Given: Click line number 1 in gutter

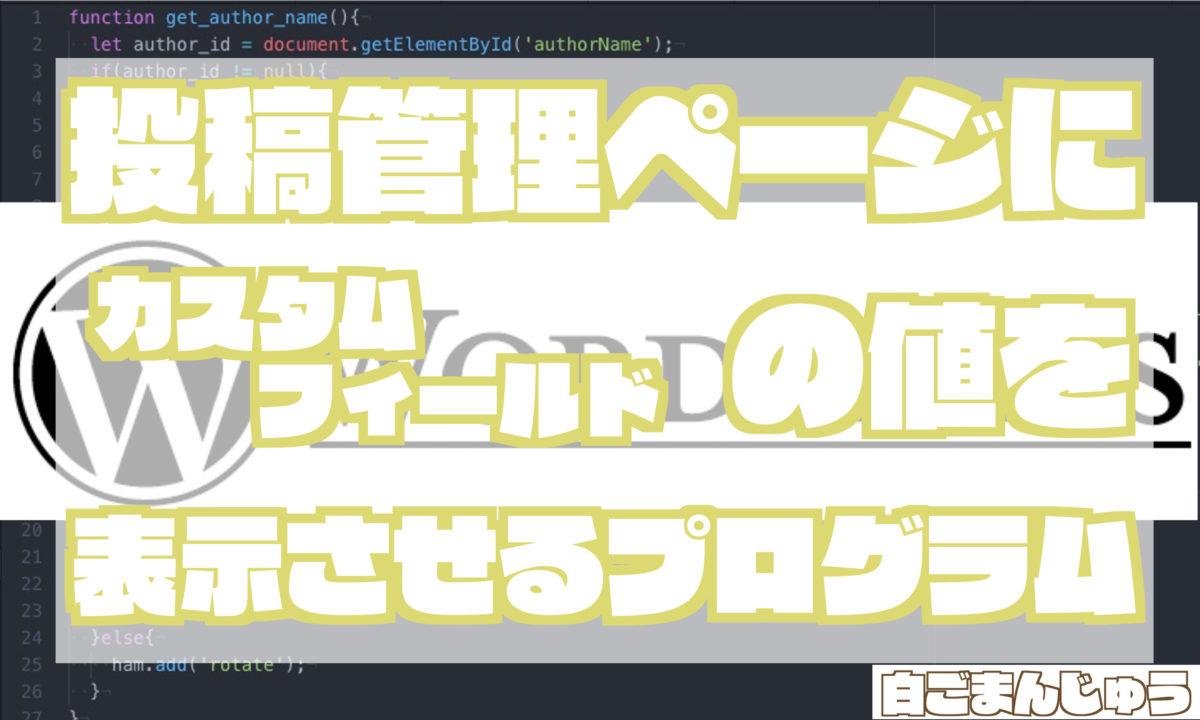Looking at the screenshot, I should 36,17.
